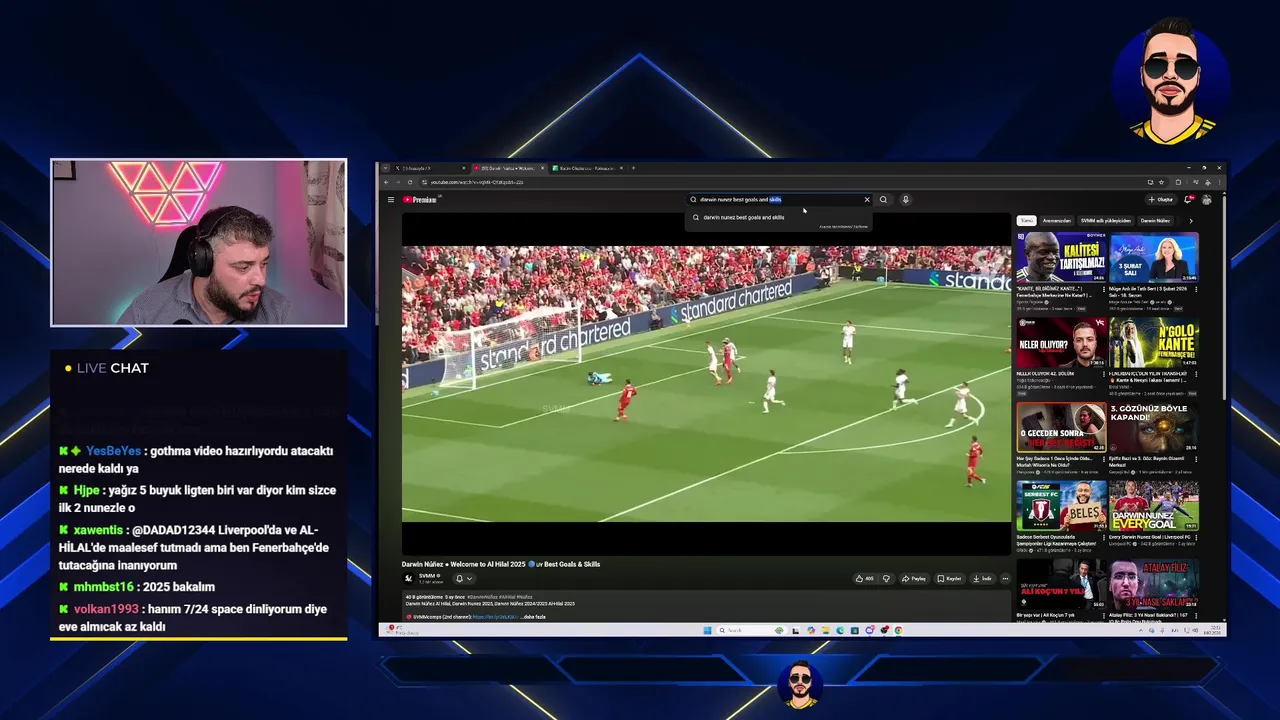Select the SVMM adlı yükleyiciden chip

[1105, 220]
